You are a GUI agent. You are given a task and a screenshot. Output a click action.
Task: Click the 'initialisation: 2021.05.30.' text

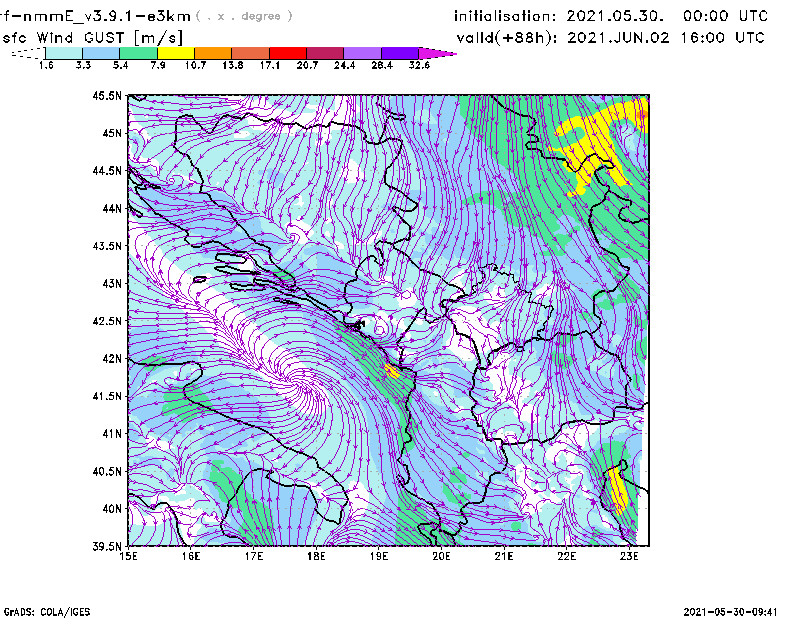tap(559, 16)
